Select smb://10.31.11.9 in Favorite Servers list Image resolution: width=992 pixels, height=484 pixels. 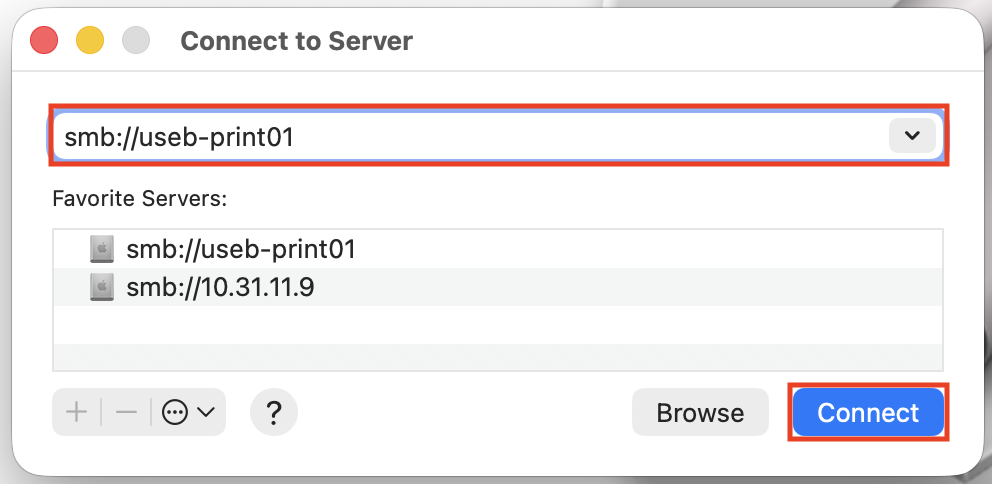pos(220,288)
